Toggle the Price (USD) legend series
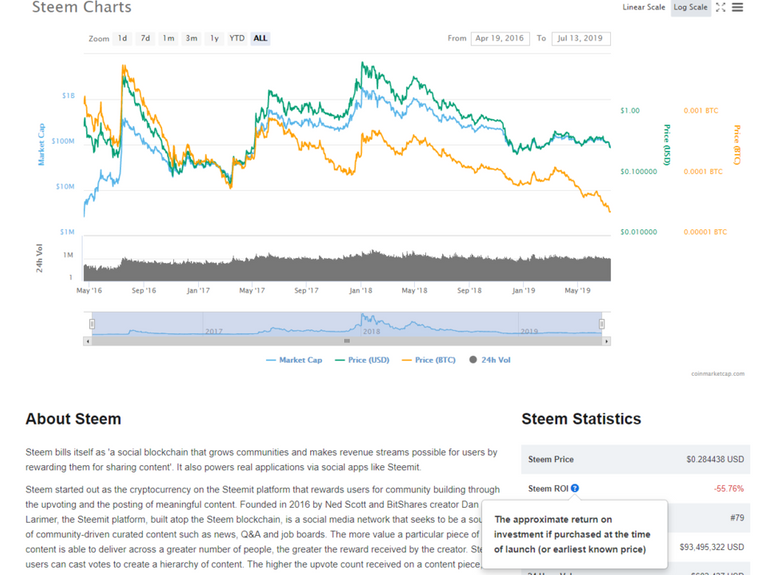 363,360
